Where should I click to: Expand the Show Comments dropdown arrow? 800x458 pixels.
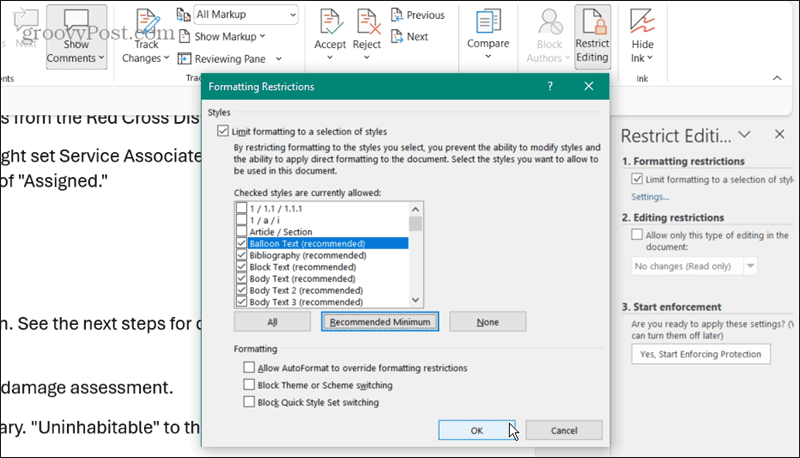101,58
